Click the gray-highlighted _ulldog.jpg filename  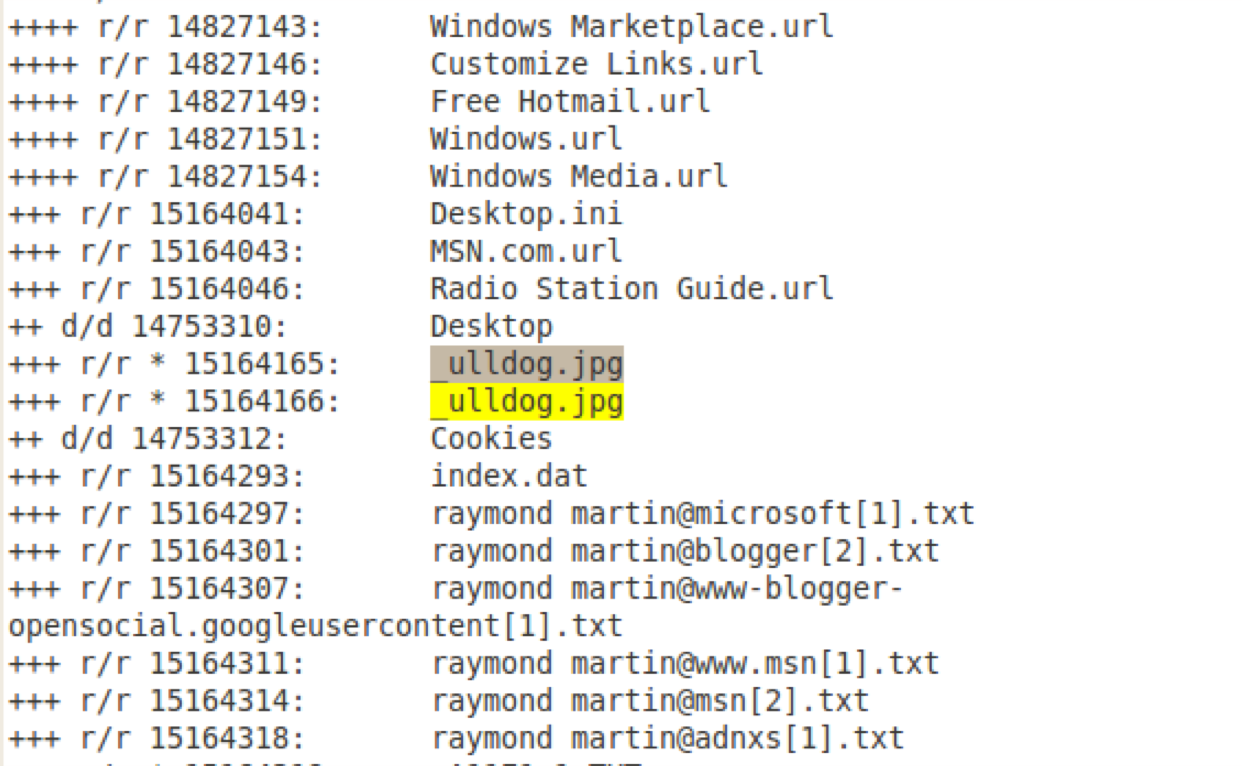click(x=527, y=365)
